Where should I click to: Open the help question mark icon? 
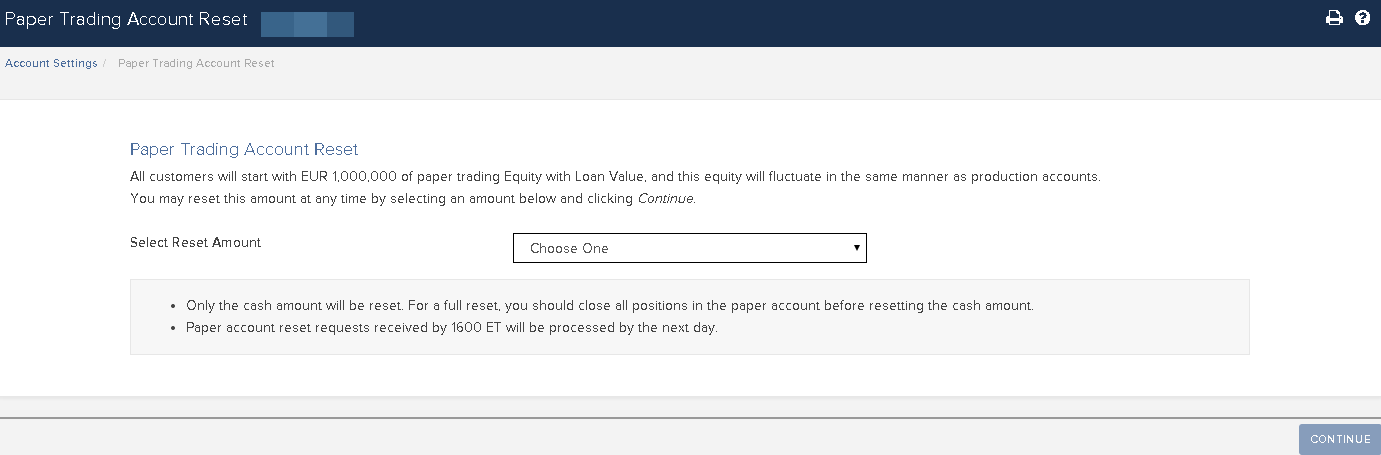pyautogui.click(x=1362, y=18)
